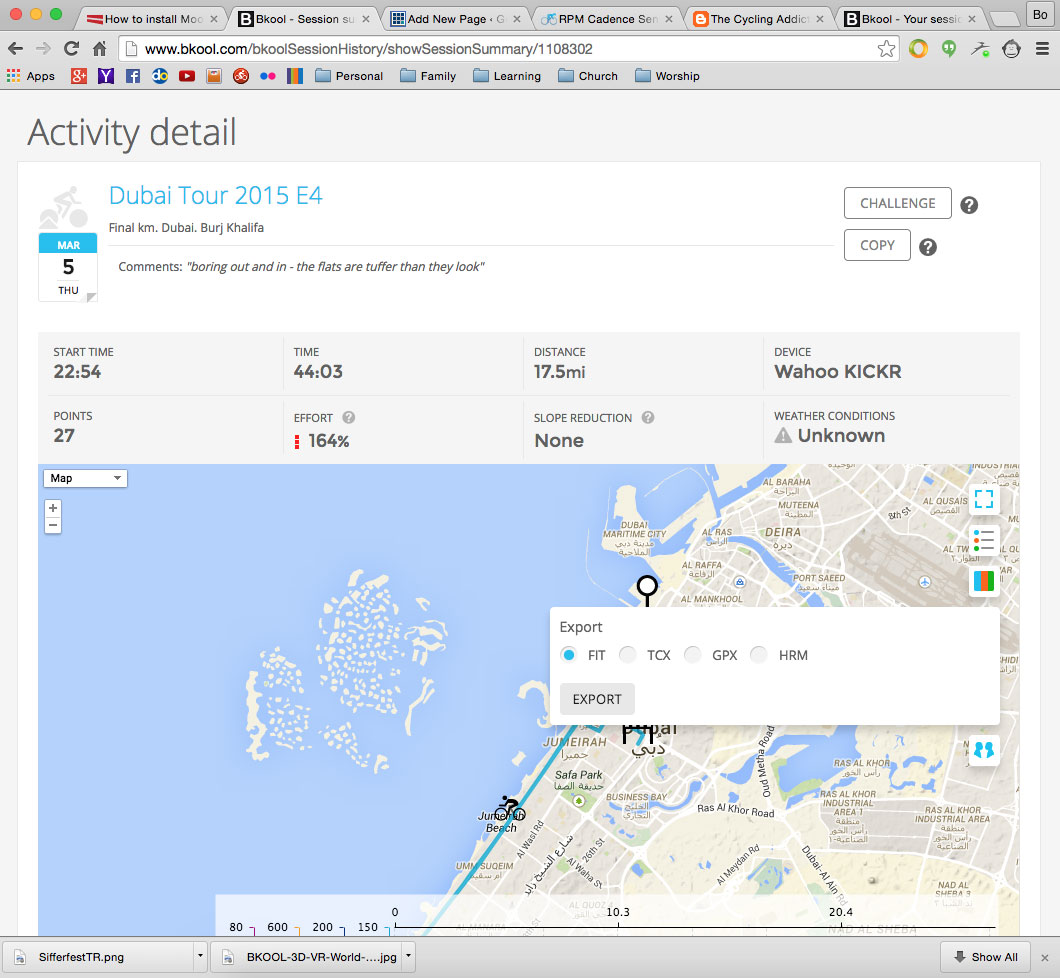1060x978 pixels.
Task: Open the Apps launcher shortcut
Action: [30, 76]
